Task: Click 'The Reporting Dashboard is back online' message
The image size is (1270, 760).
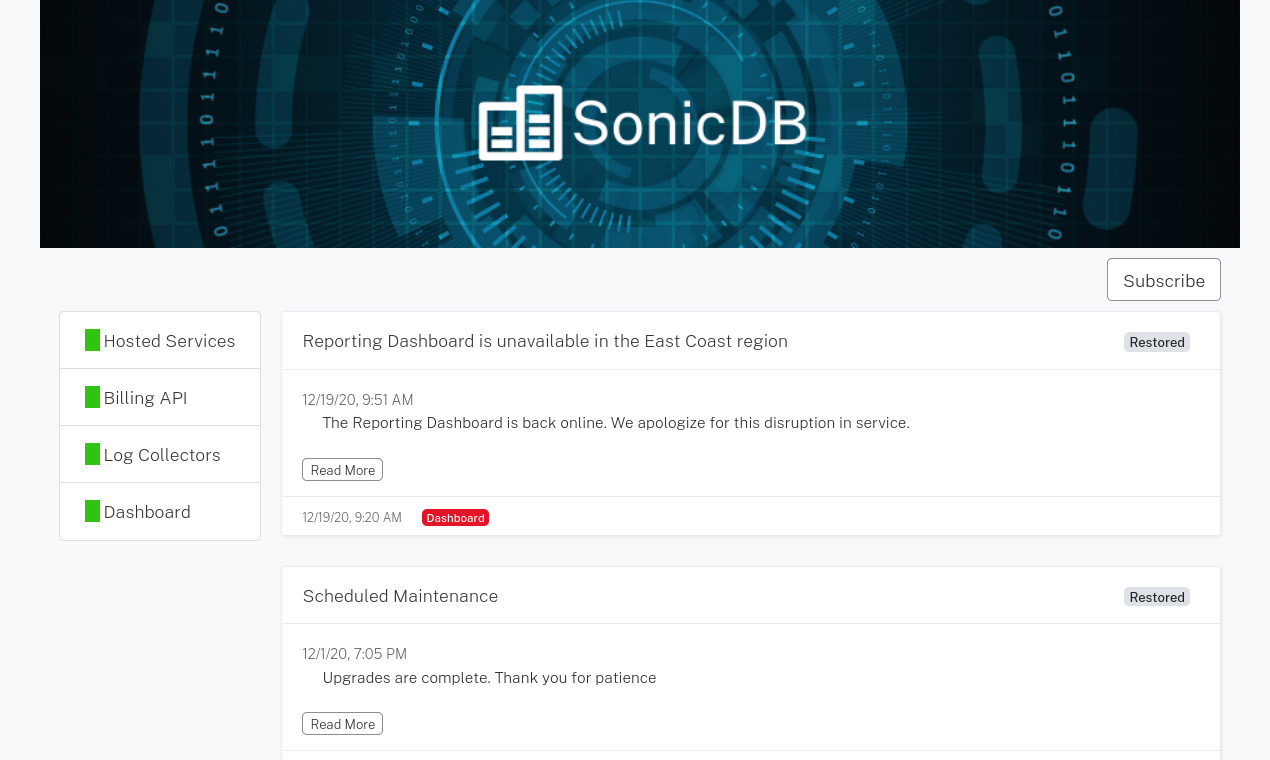Action: (616, 422)
